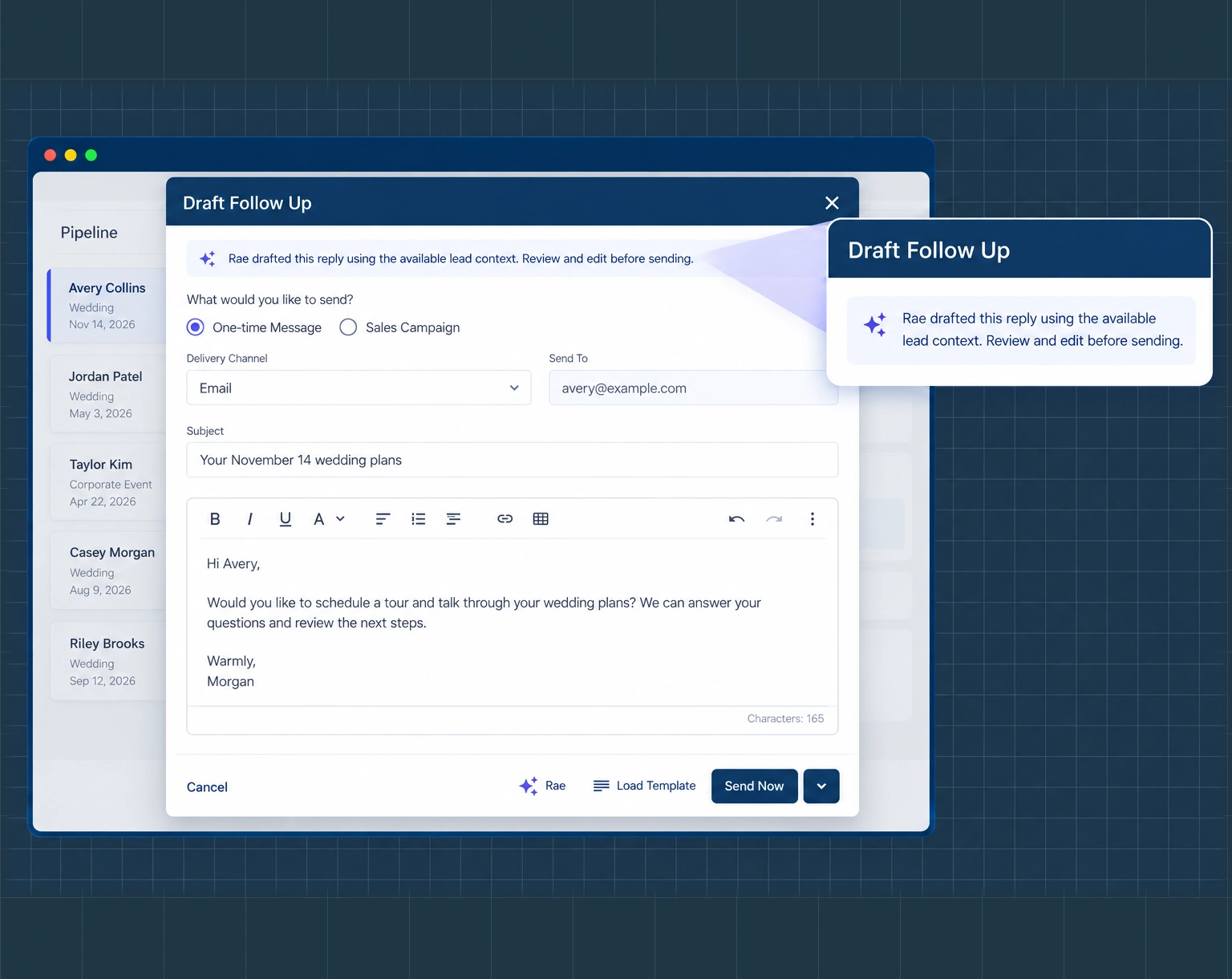Click the sparkle icon in zoomed callout

[x=875, y=324]
